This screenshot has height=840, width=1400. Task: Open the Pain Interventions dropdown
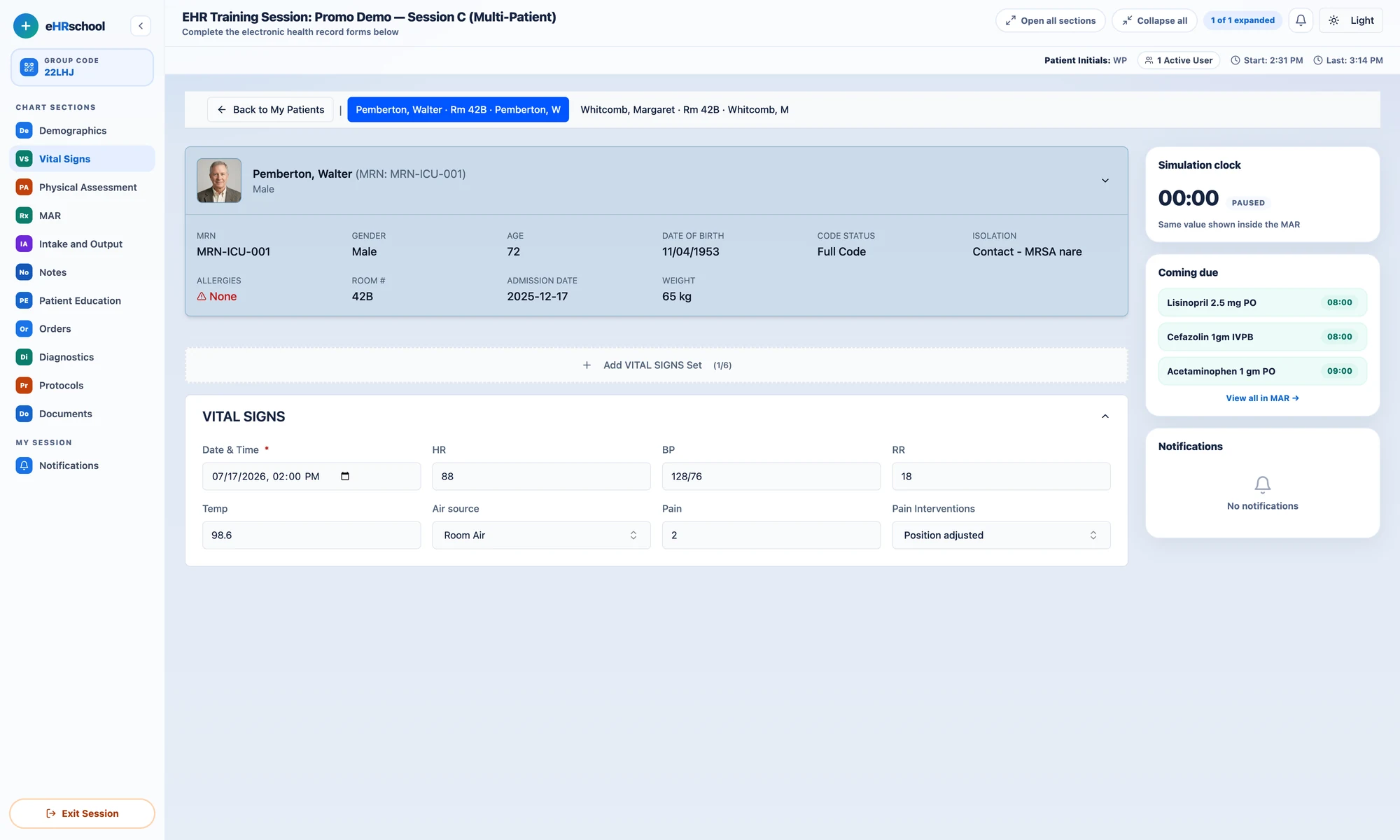tap(1001, 535)
